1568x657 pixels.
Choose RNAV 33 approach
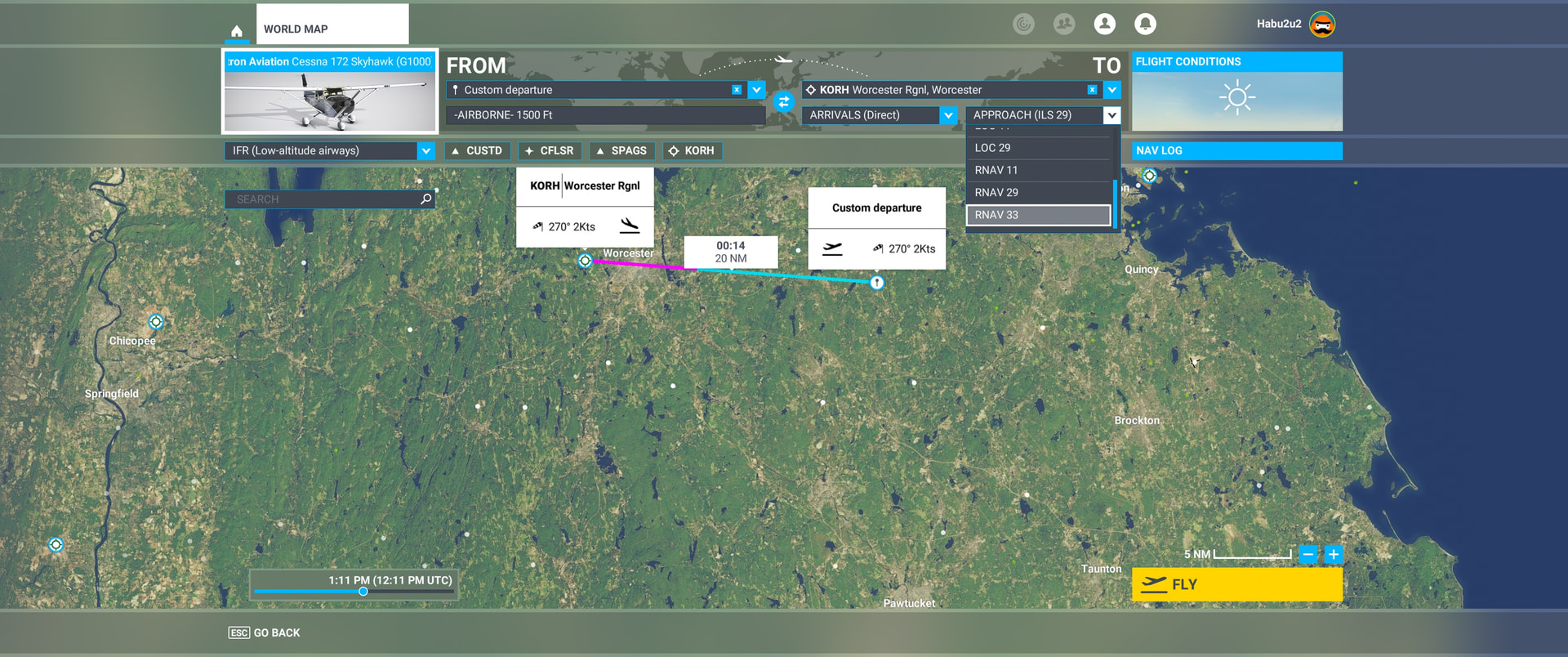[x=1038, y=215]
